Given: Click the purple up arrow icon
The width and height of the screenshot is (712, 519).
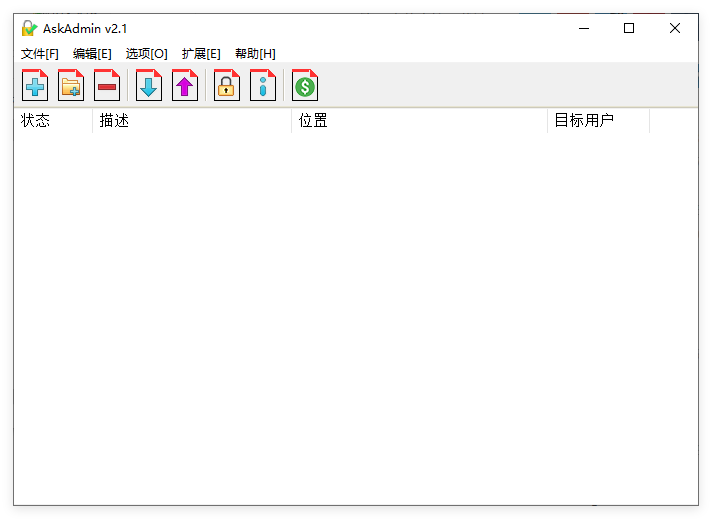Looking at the screenshot, I should pos(185,85).
